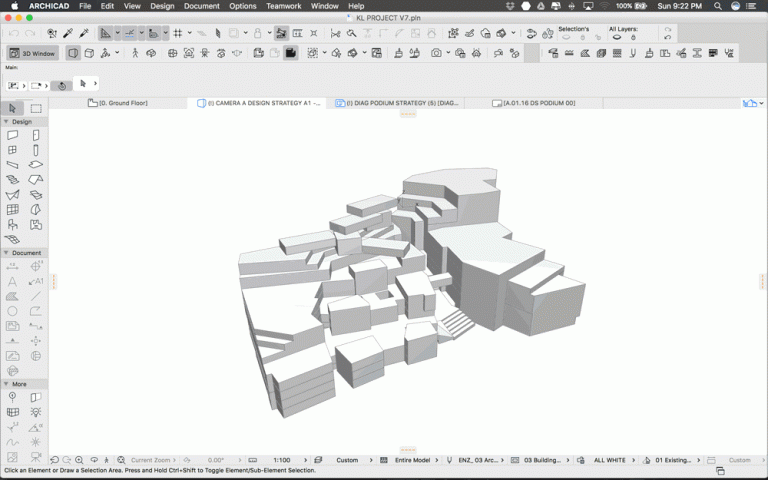Toggle the 3D Window button
Screen dimensions: 768x480
click(x=33, y=52)
